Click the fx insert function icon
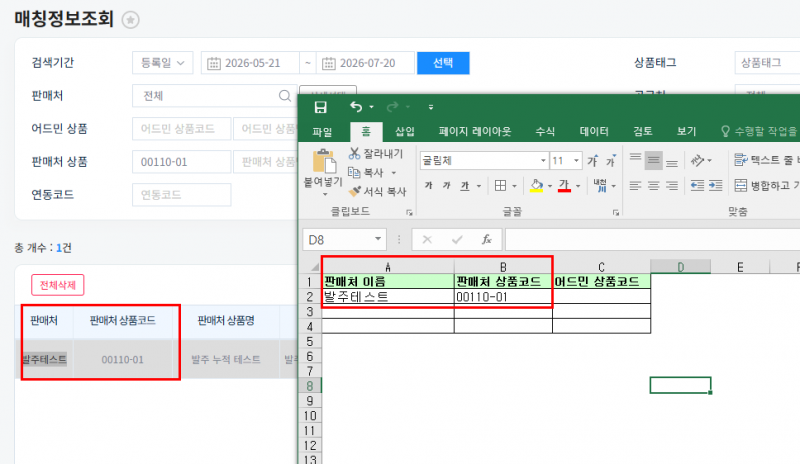Screen dimensions: 800x464 point(487,239)
